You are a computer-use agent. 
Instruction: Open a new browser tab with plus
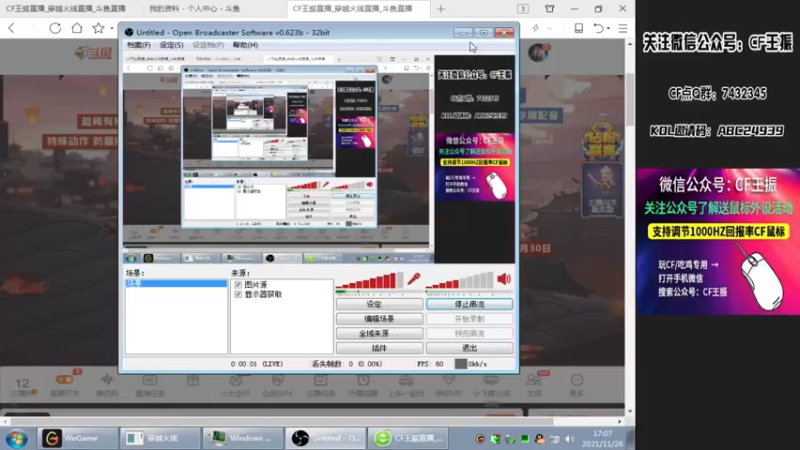[441, 9]
